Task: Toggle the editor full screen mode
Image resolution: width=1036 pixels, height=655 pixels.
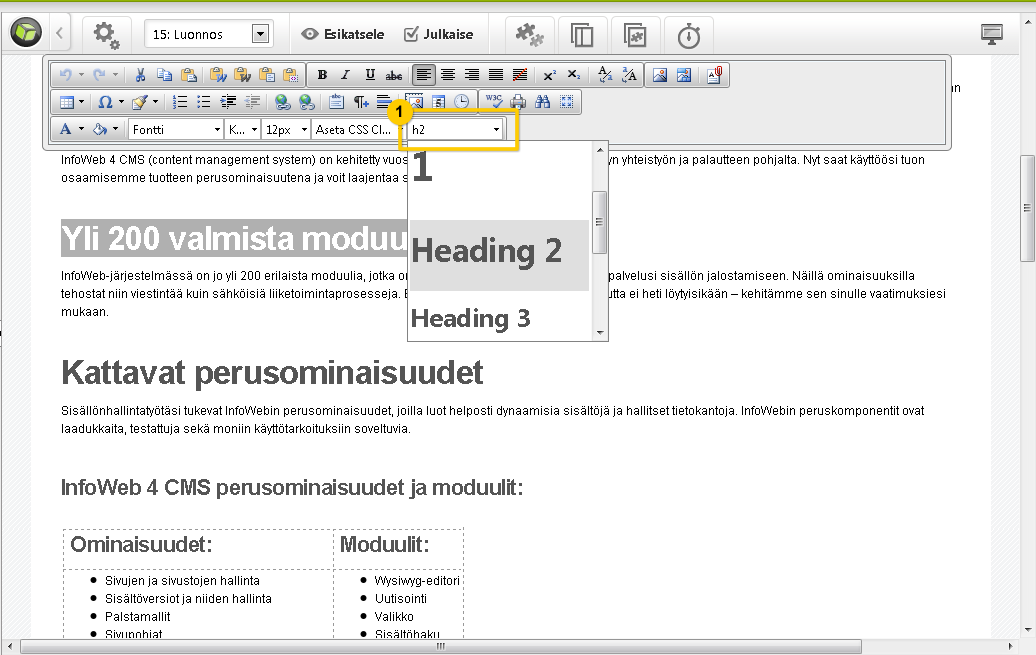Action: pos(566,102)
